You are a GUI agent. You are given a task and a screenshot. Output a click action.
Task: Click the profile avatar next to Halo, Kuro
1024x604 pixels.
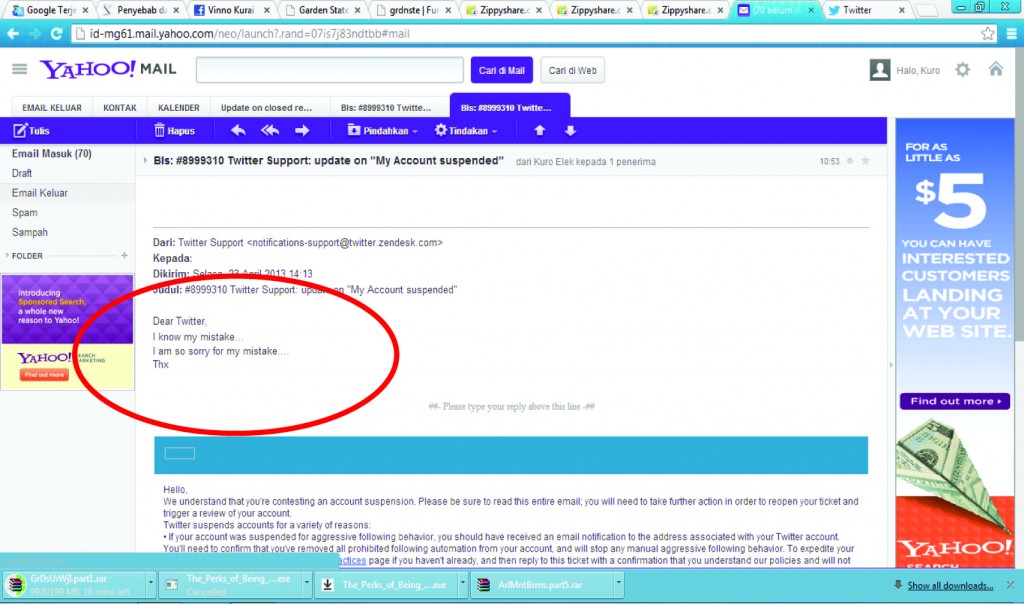point(880,70)
